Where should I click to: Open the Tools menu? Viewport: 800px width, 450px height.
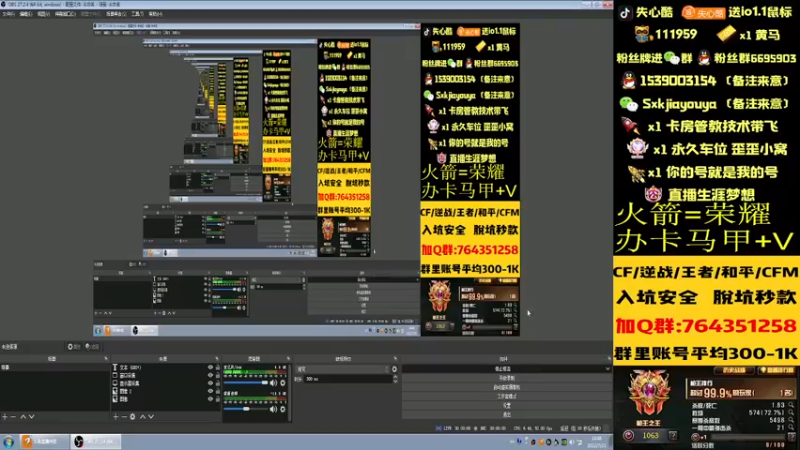[x=137, y=14]
